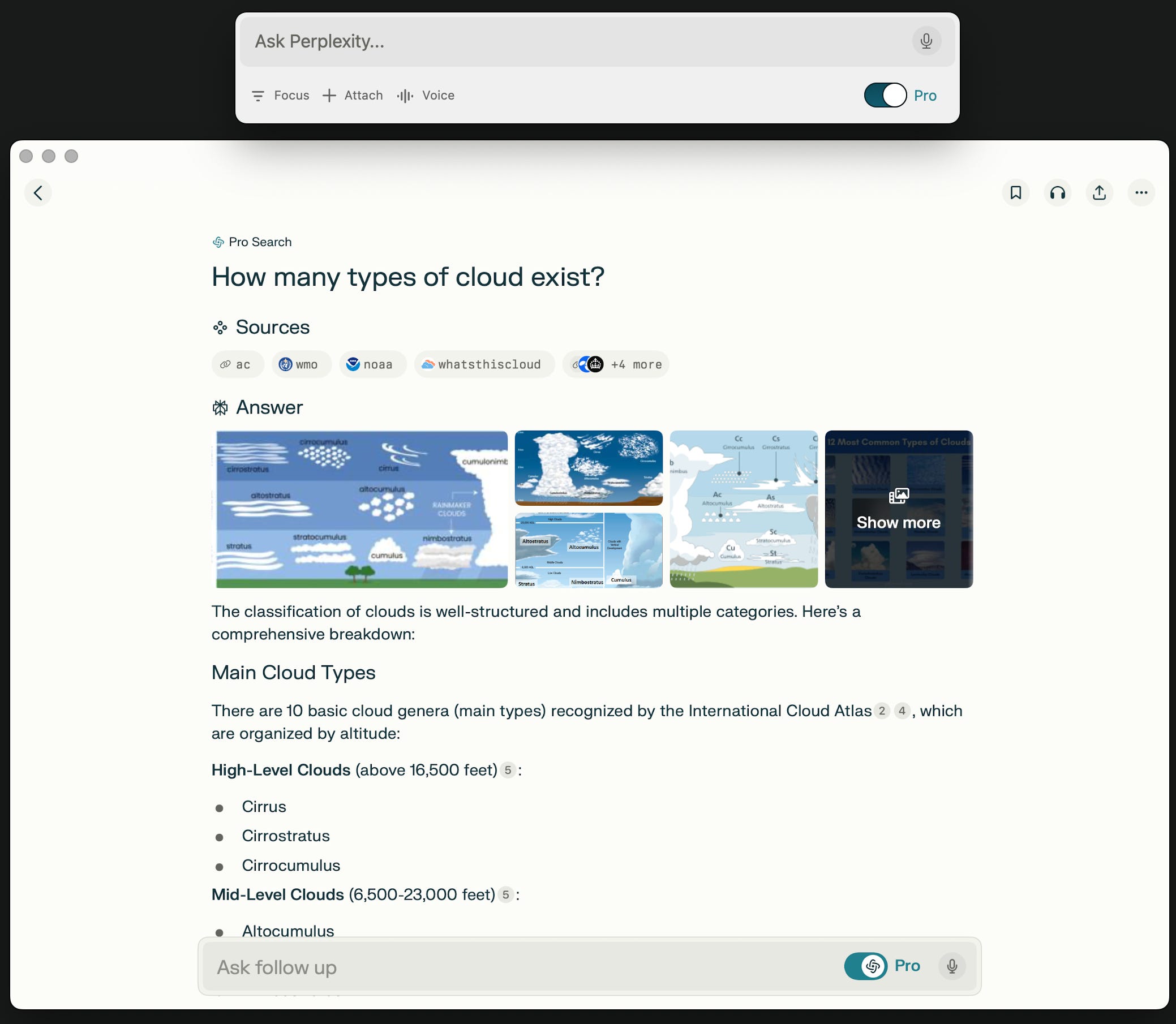Open the wmo source chip
1176x1024 pixels.
[x=301, y=364]
